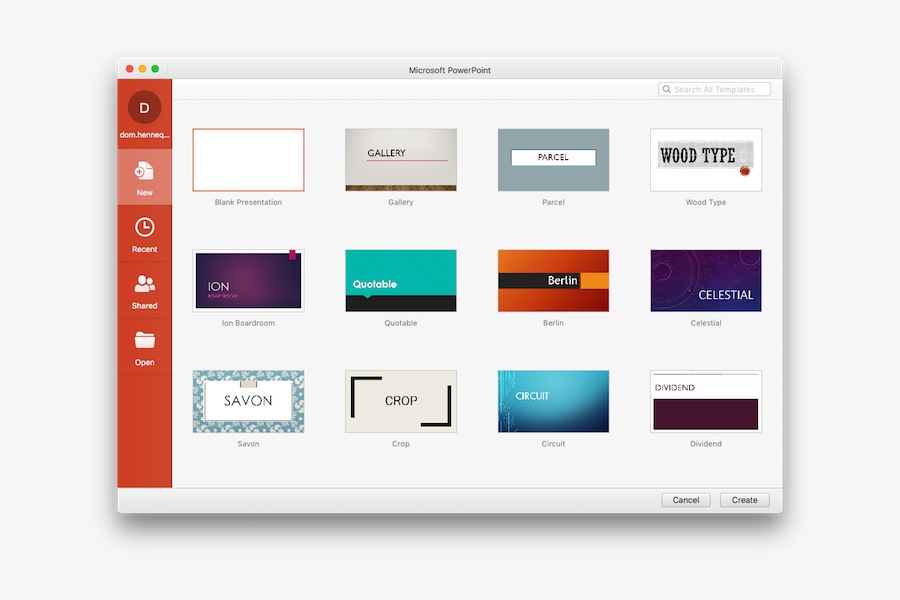Choose the Quotable template
The width and height of the screenshot is (900, 600).
click(x=400, y=281)
